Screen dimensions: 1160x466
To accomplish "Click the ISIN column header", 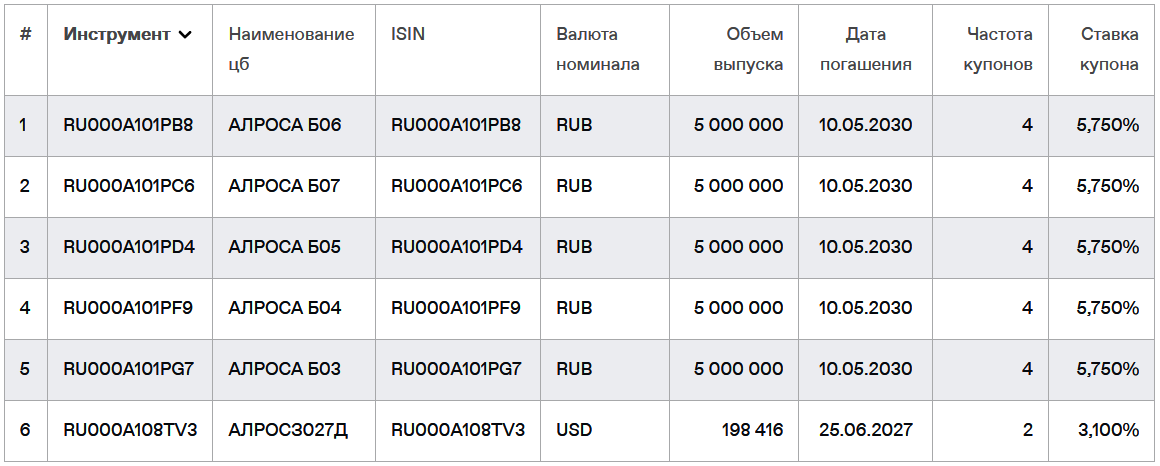I will pyautogui.click(x=408, y=34).
